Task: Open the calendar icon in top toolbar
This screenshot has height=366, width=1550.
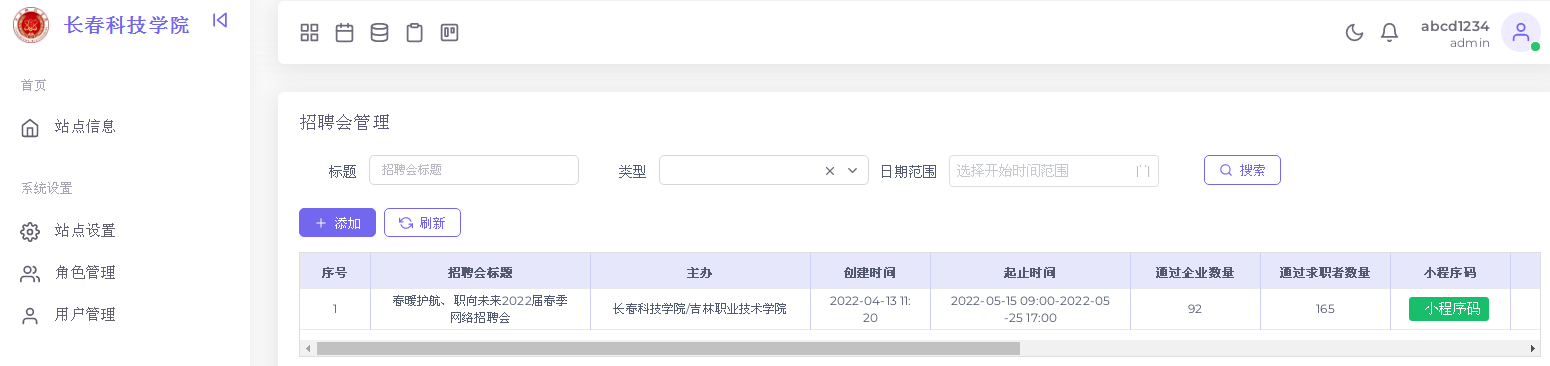Action: [345, 33]
